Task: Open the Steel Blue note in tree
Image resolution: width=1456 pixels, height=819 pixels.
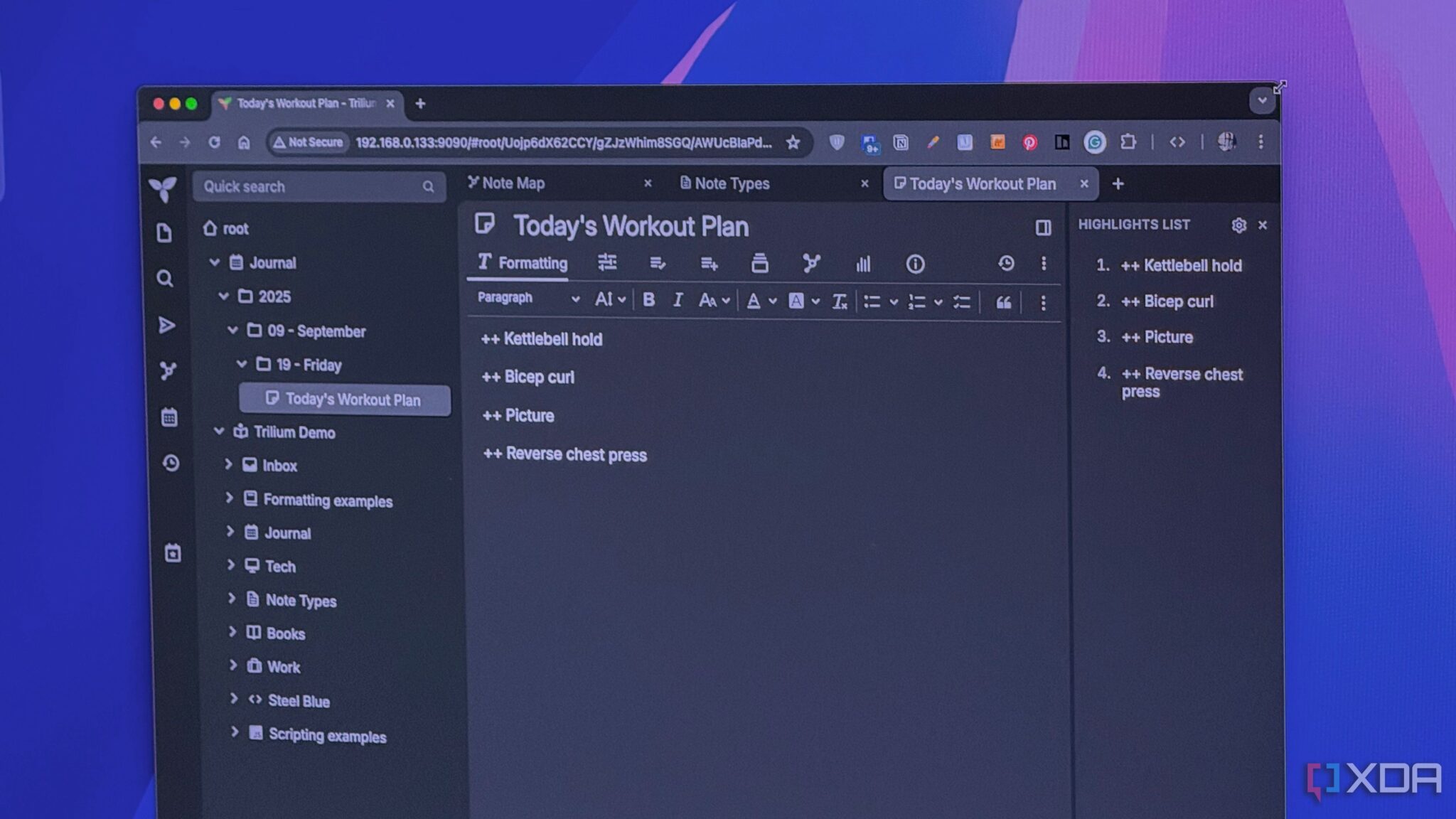Action: pyautogui.click(x=299, y=701)
